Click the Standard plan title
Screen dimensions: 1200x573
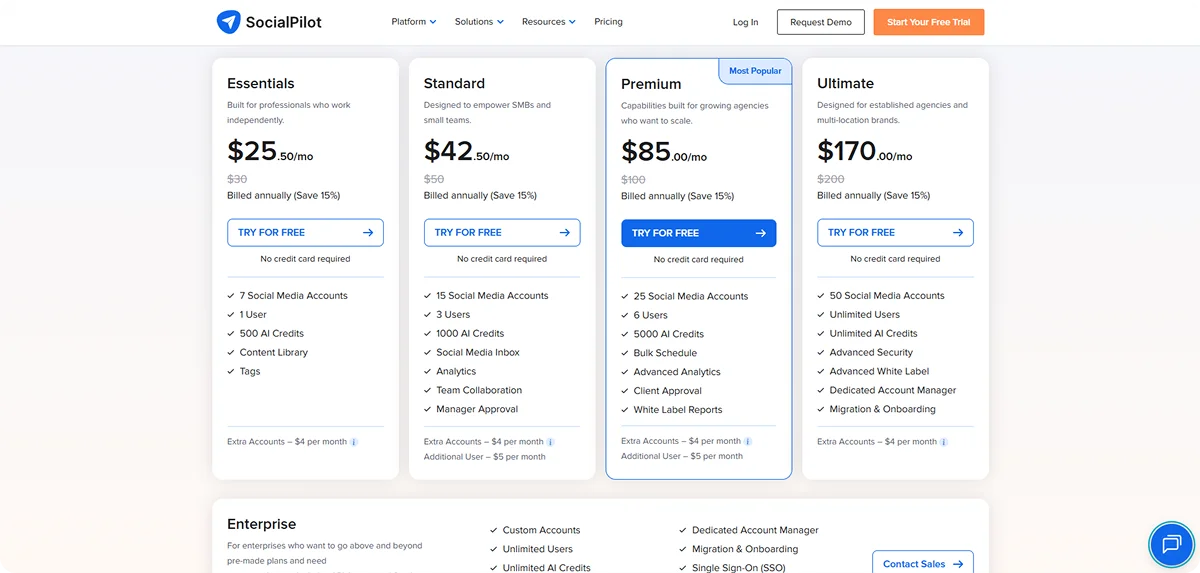click(x=454, y=83)
